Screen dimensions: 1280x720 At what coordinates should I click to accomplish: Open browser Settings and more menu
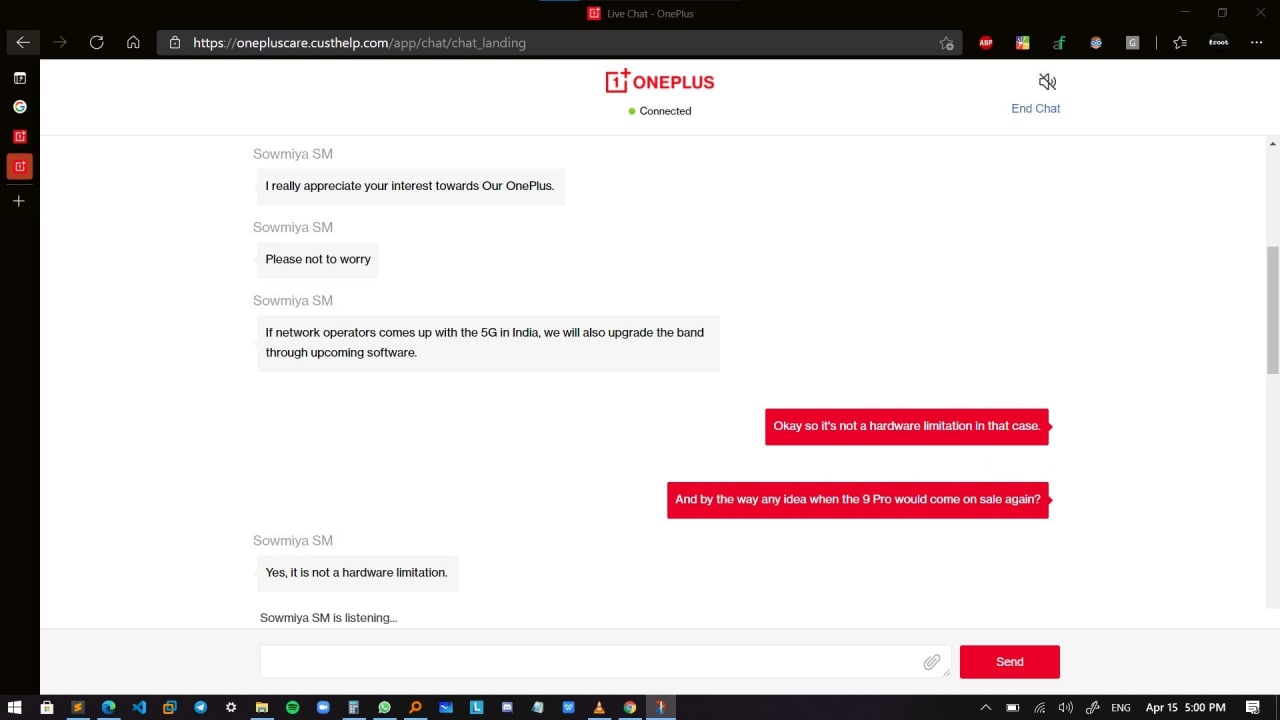tap(1257, 43)
